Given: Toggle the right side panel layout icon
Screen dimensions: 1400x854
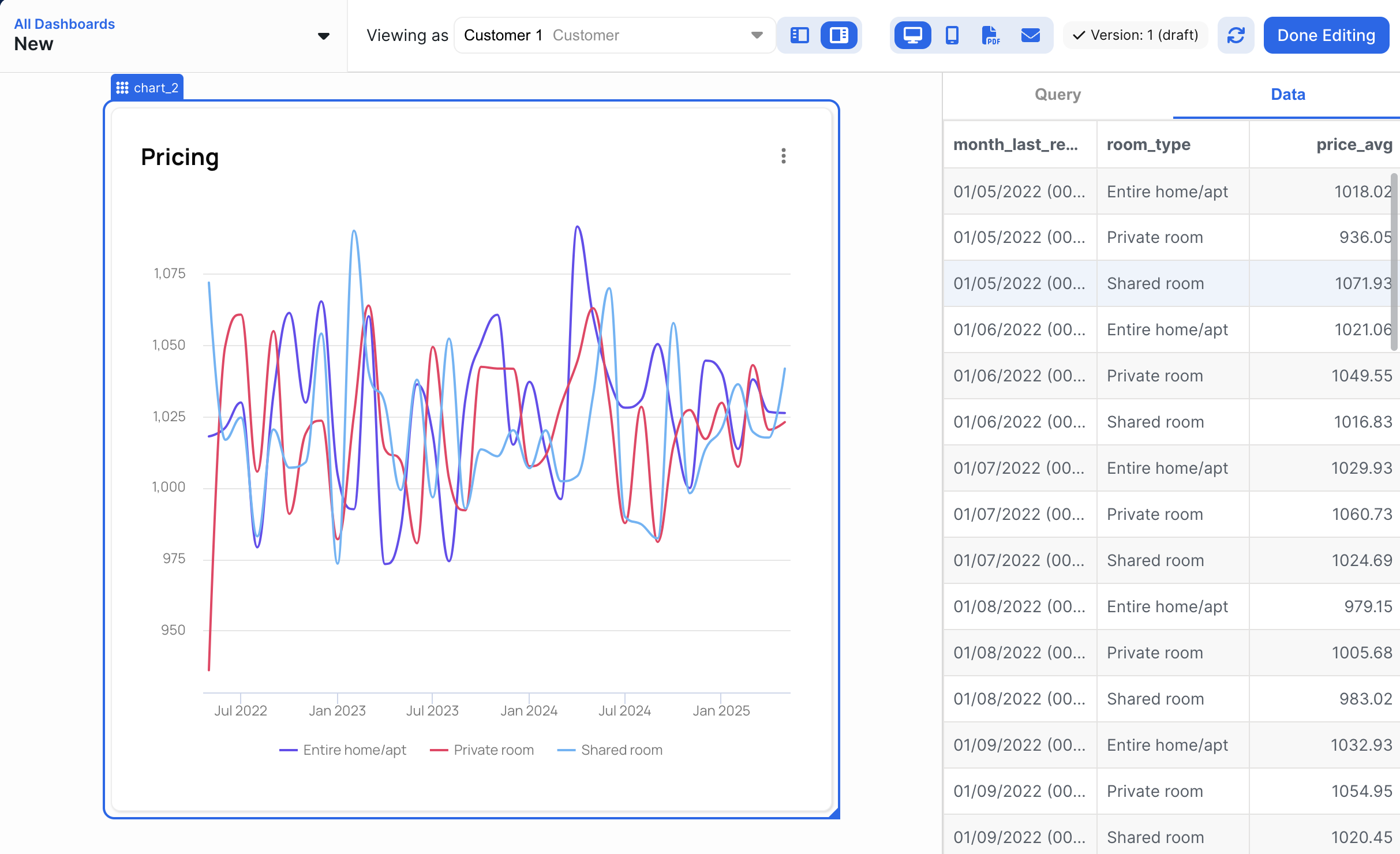Looking at the screenshot, I should 838,35.
